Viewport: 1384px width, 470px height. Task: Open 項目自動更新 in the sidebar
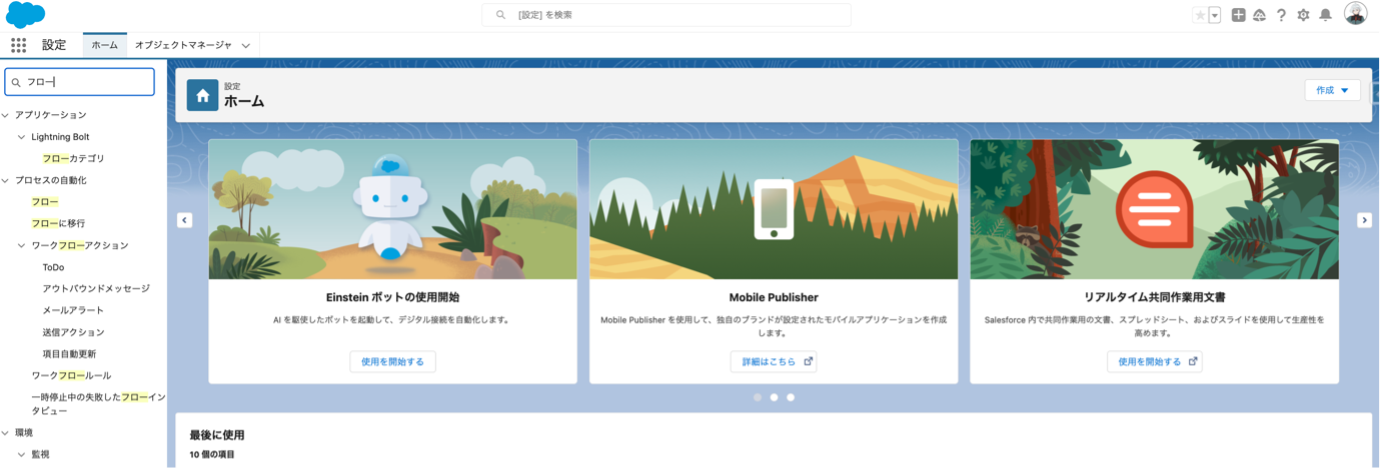click(x=69, y=354)
